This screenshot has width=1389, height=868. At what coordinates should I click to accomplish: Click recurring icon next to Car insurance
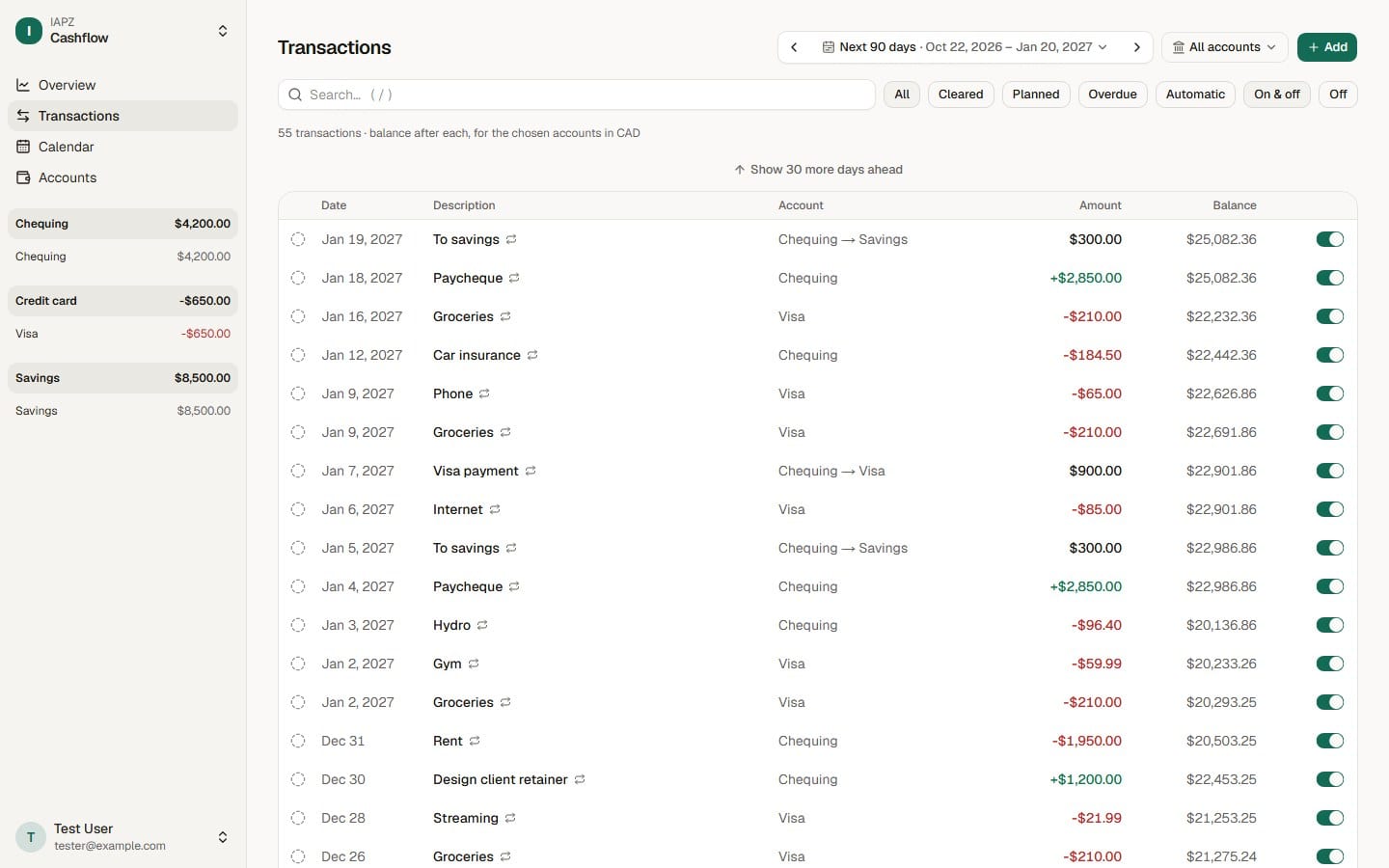point(532,355)
